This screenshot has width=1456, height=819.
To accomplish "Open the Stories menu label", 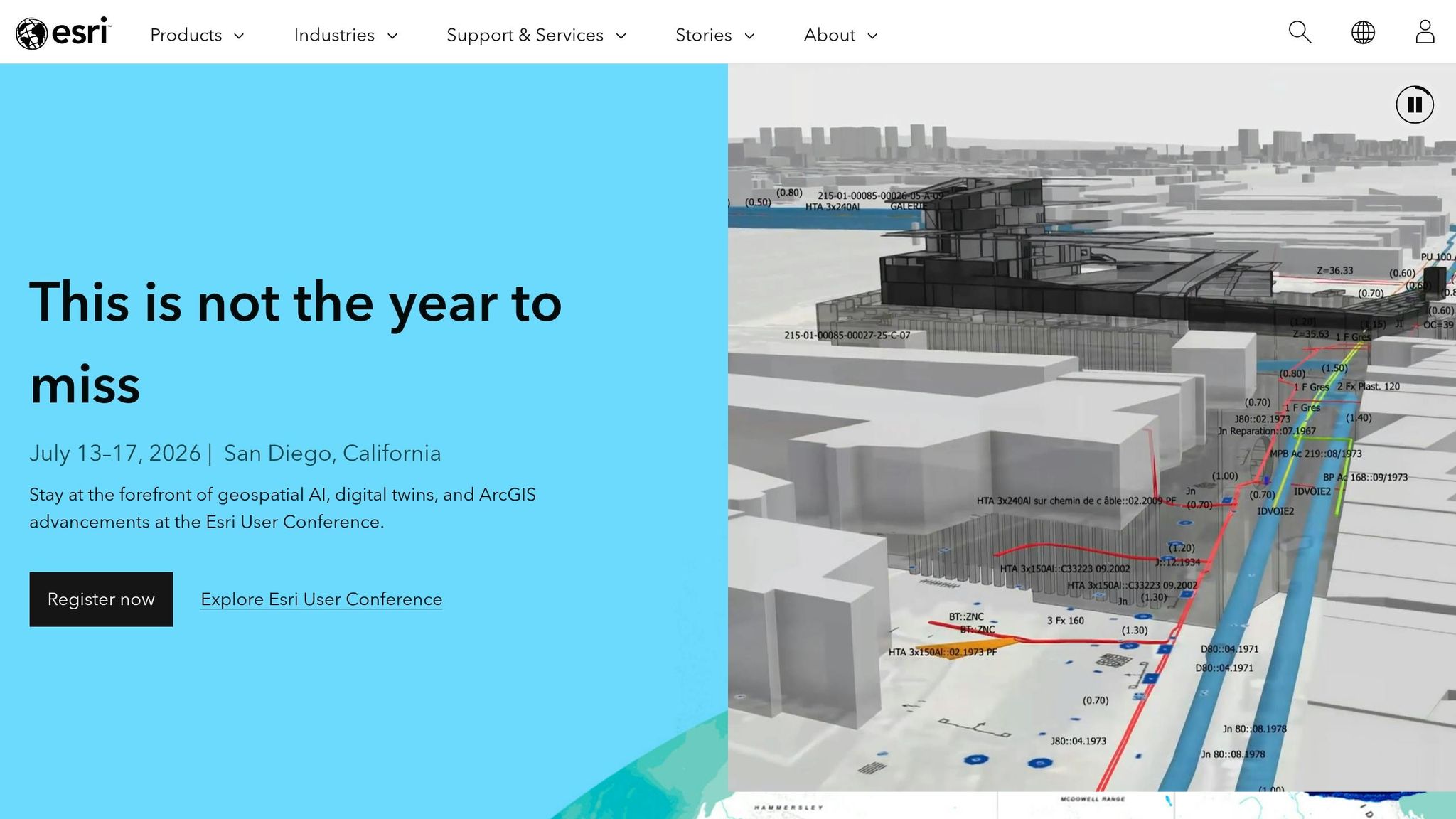I will click(x=704, y=35).
